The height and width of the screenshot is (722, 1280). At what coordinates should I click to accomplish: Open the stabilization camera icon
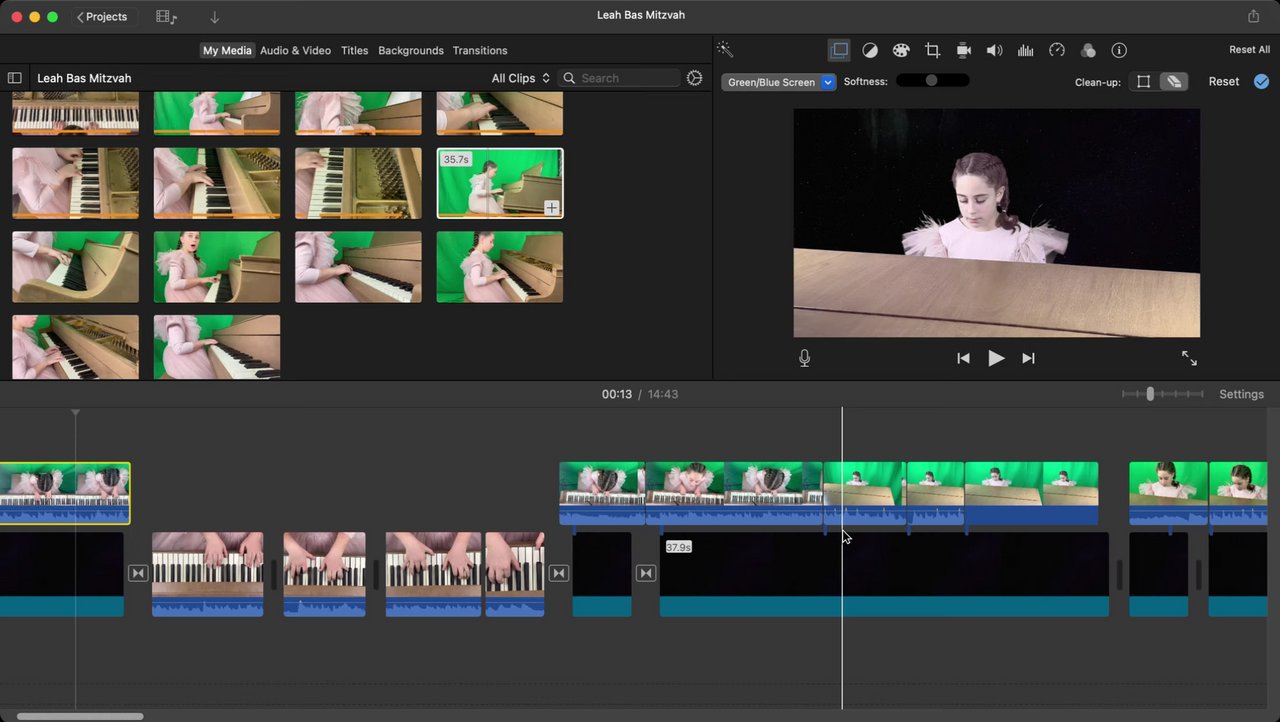coord(964,50)
